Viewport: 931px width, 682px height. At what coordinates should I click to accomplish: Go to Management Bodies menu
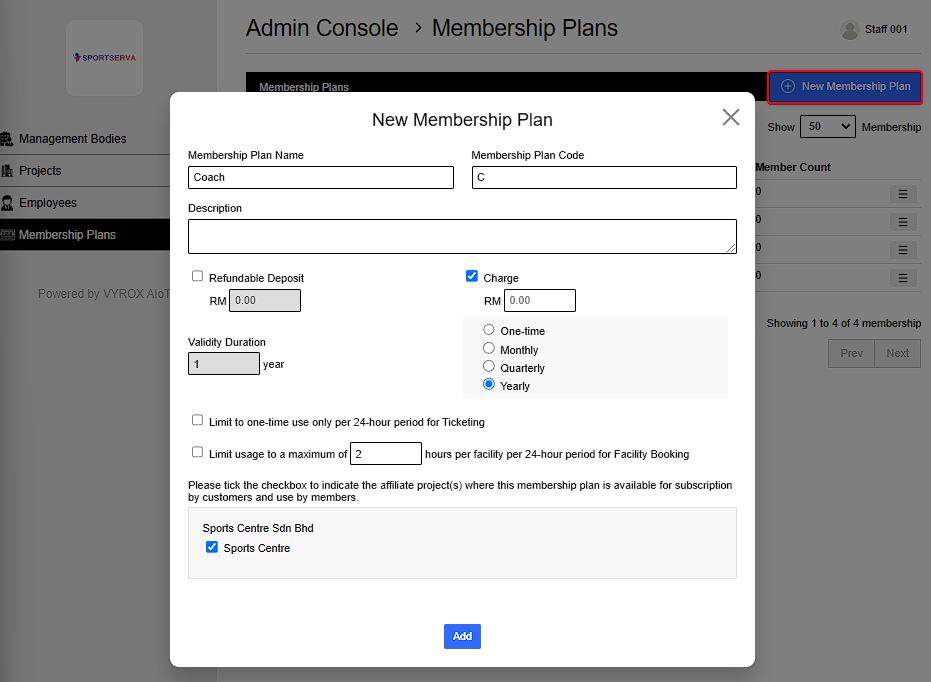pyautogui.click(x=72, y=139)
